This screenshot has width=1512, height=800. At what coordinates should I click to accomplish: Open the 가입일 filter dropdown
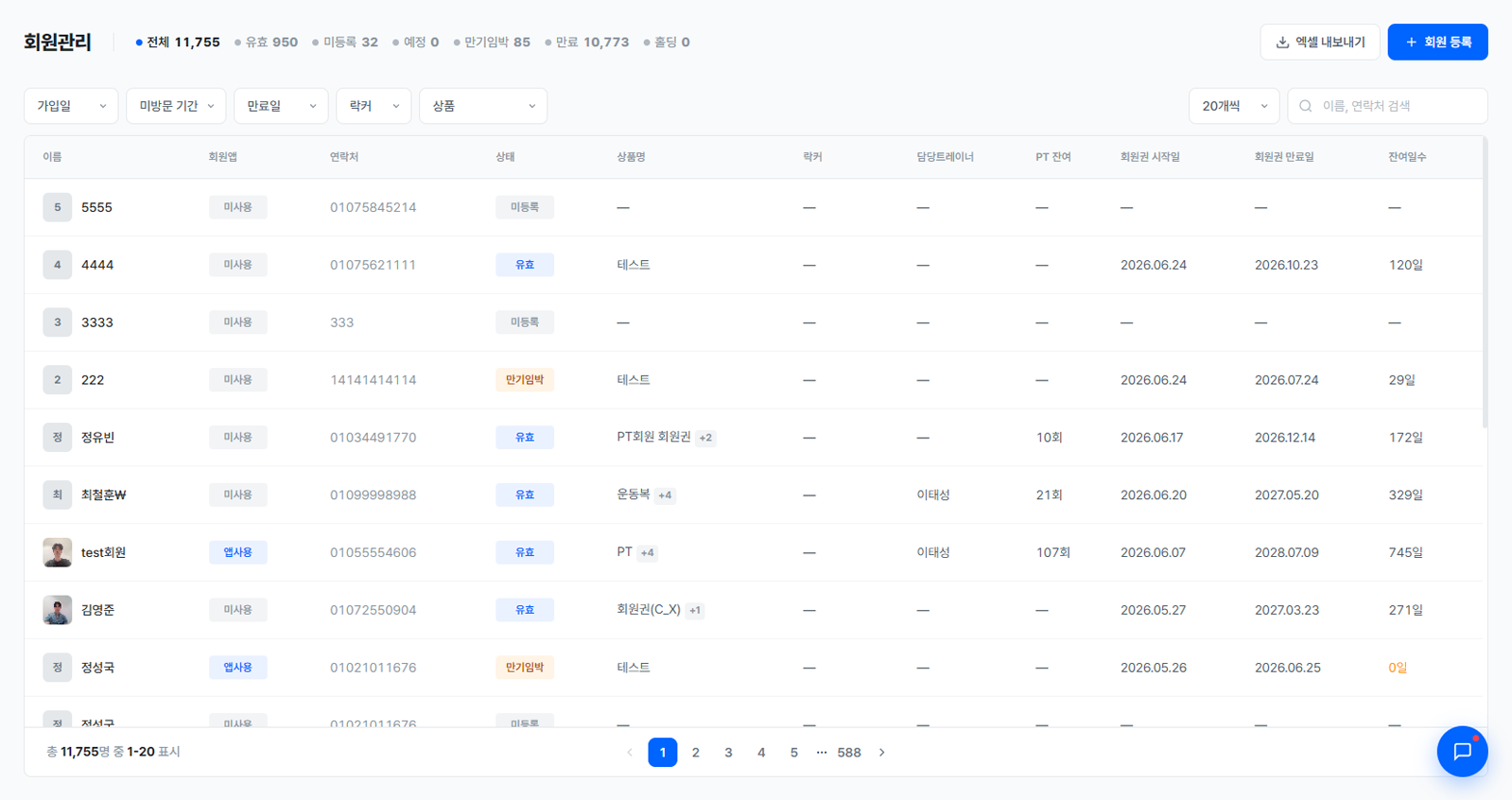[x=71, y=106]
